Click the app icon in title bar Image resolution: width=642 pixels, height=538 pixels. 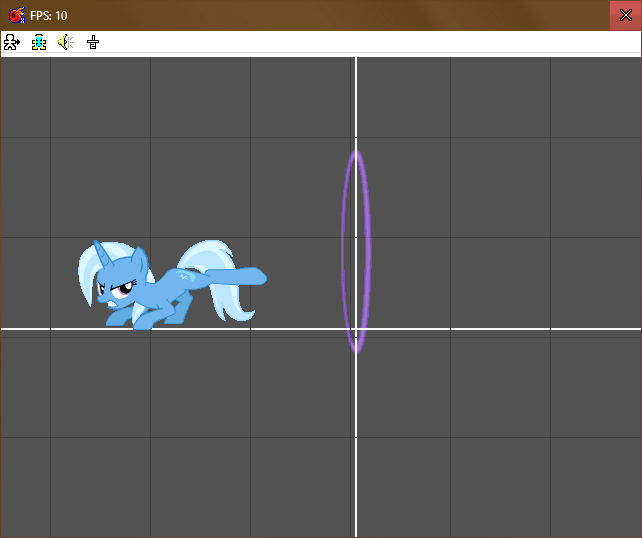17,15
